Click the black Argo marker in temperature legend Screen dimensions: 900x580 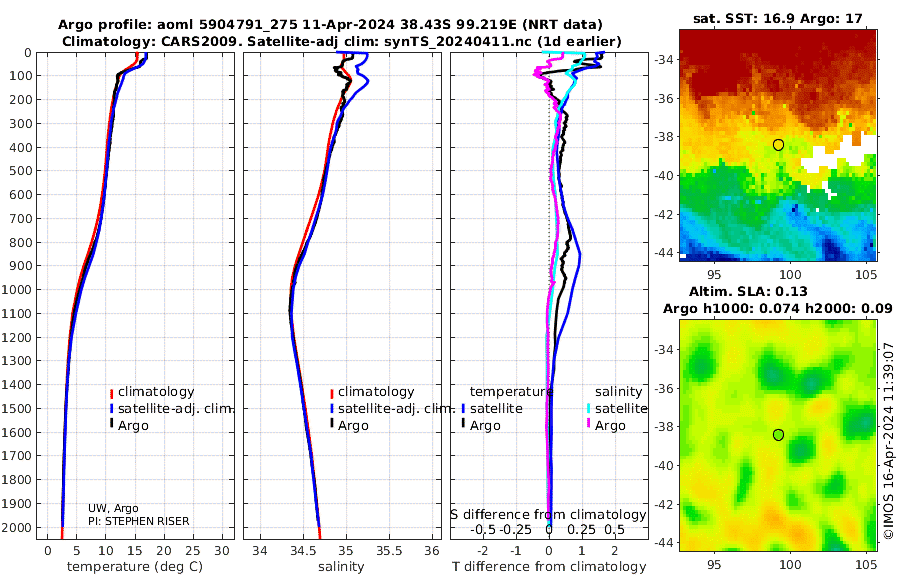111,424
